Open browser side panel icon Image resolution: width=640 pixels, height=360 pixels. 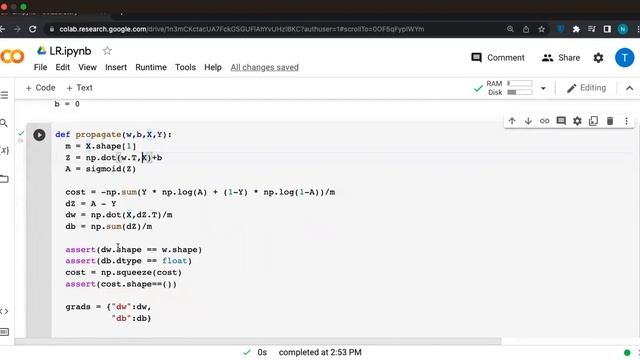(607, 29)
